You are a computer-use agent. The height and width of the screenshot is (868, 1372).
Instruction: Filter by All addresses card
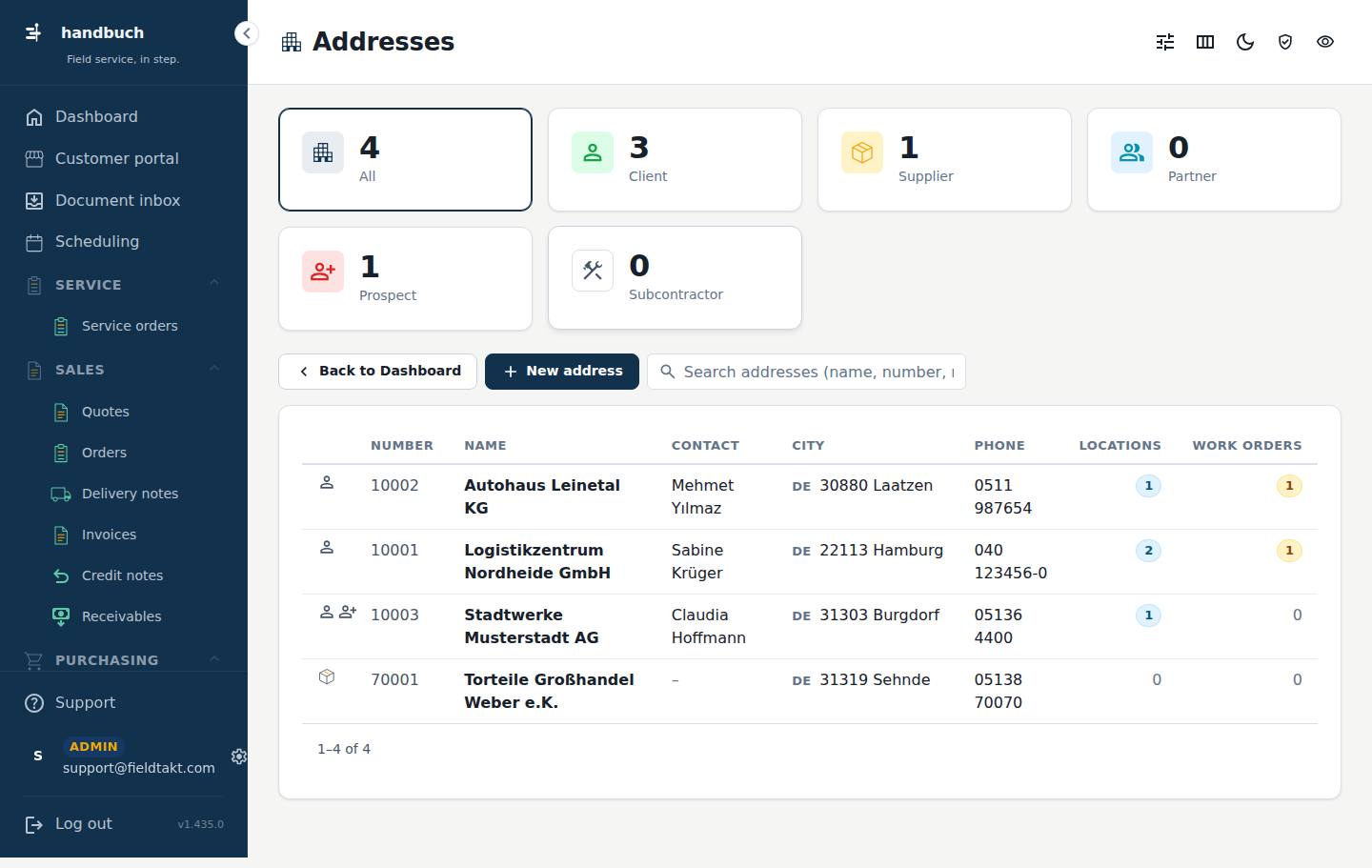tap(405, 159)
